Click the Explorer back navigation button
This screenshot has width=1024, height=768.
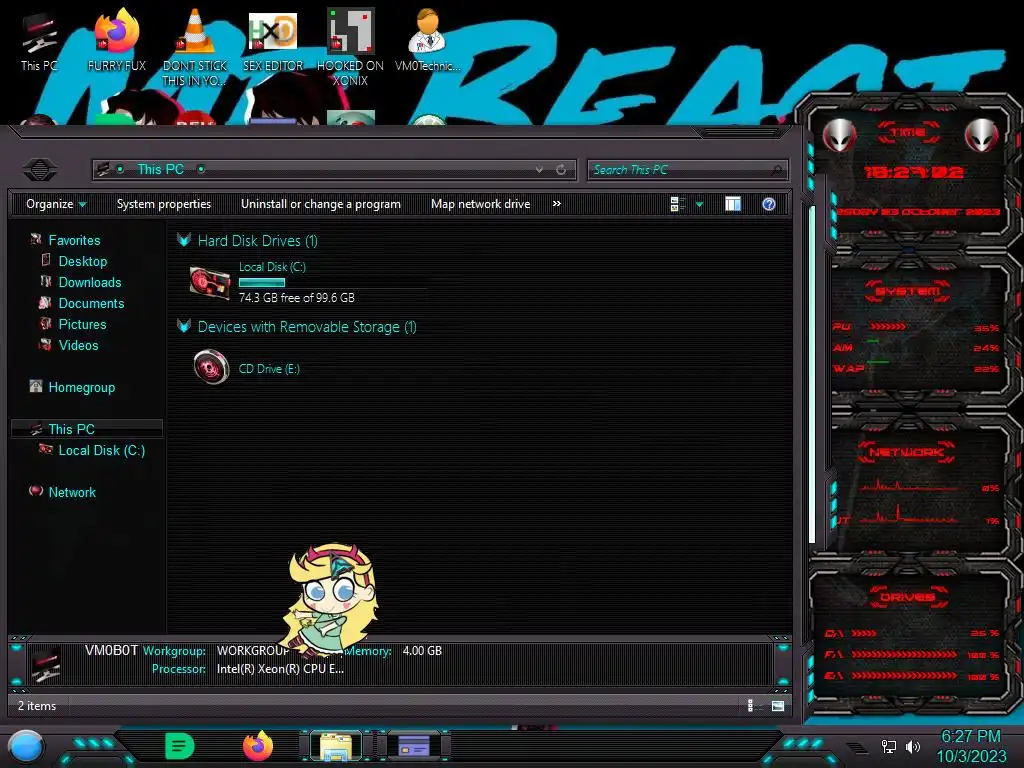click(x=39, y=170)
